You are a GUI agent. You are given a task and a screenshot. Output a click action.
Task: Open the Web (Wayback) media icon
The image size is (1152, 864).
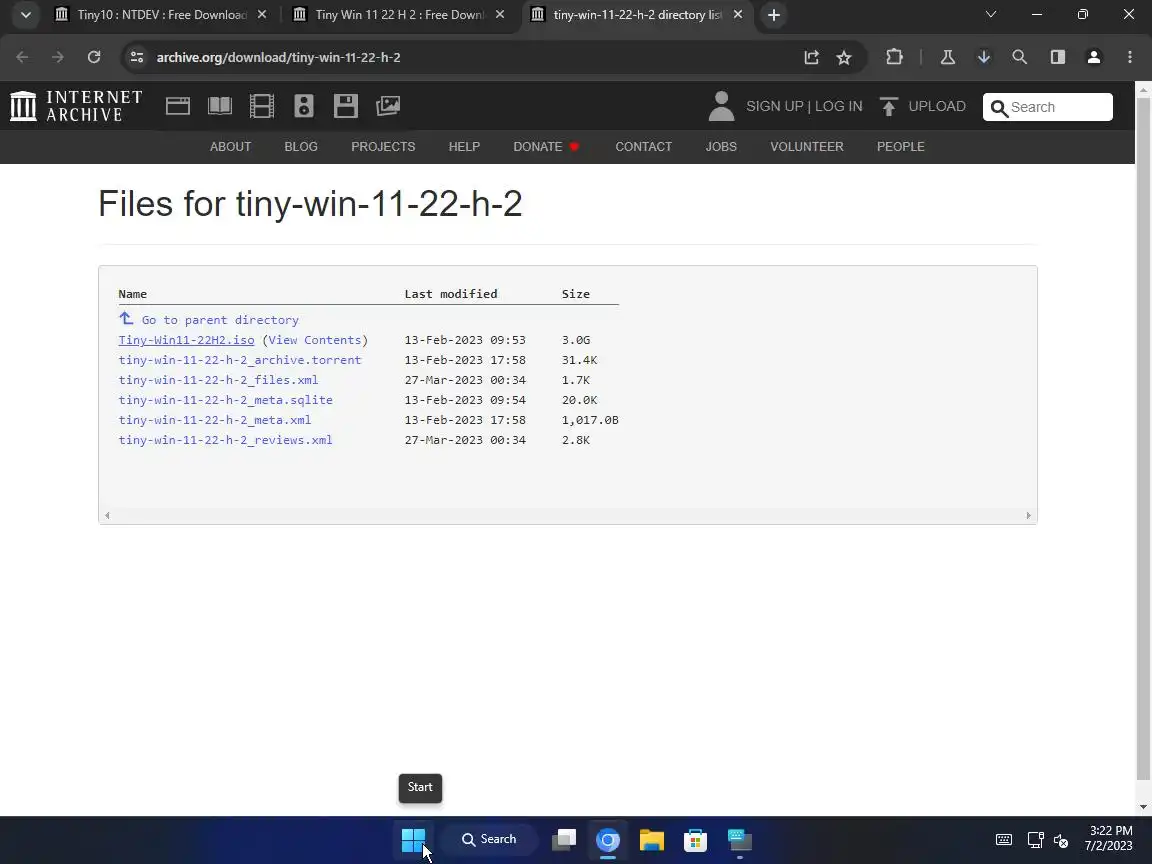pos(178,106)
